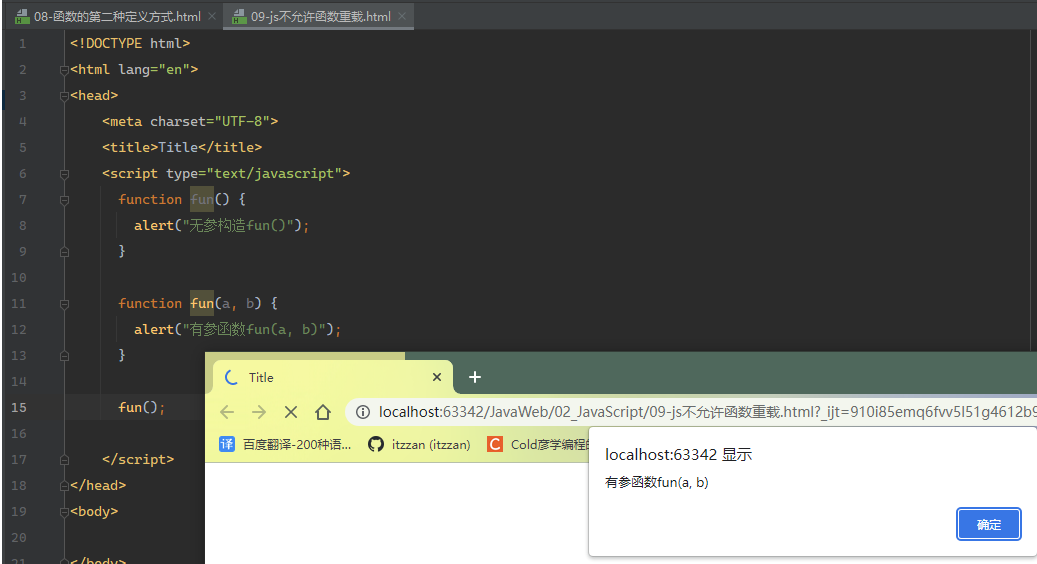
Task: Close the Title browser tab
Action: click(x=436, y=377)
